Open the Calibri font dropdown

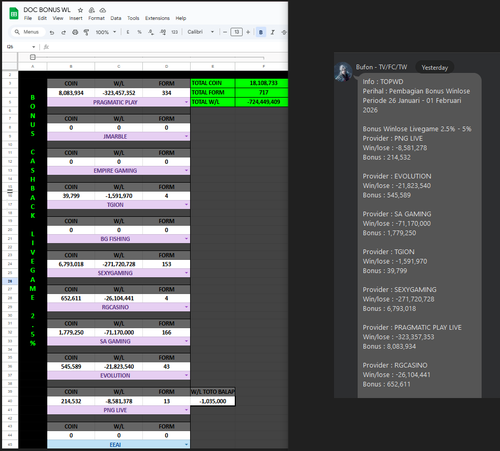[200, 32]
